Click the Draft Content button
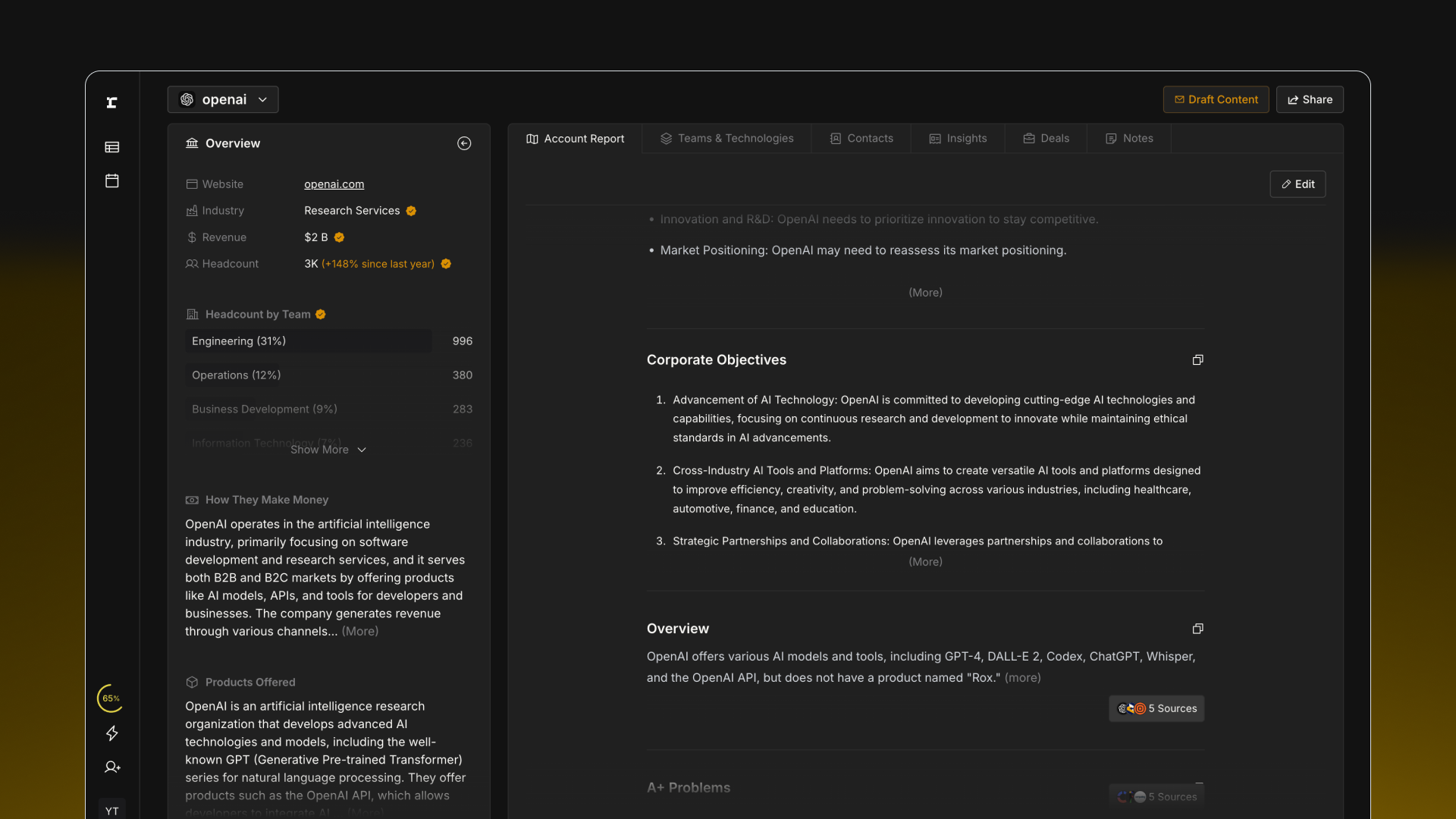The width and height of the screenshot is (1456, 819). [1216, 99]
